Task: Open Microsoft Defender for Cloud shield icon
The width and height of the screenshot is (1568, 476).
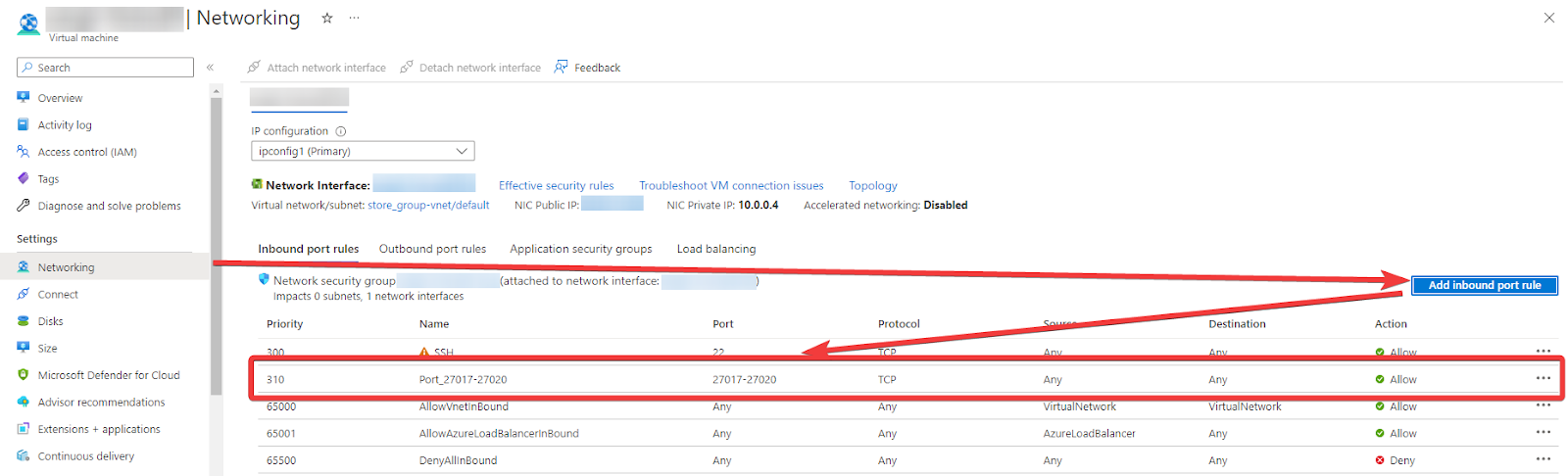Action: coord(24,375)
